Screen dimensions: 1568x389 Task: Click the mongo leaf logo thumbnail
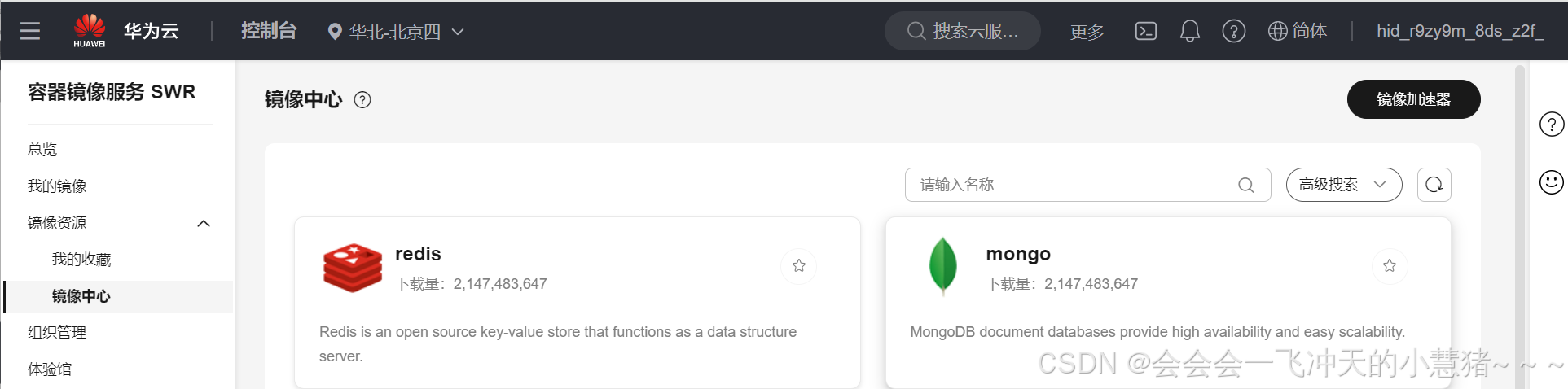[x=943, y=265]
